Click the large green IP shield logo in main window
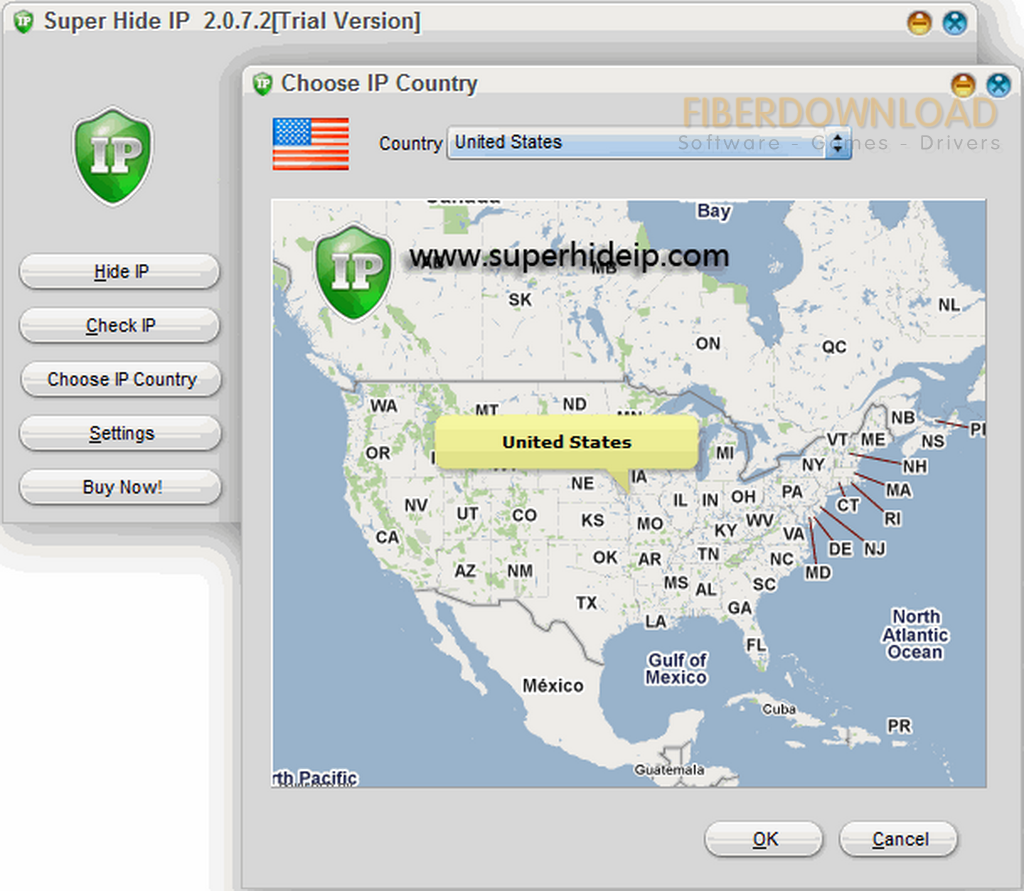Screen dimensions: 1024x891 [113, 157]
